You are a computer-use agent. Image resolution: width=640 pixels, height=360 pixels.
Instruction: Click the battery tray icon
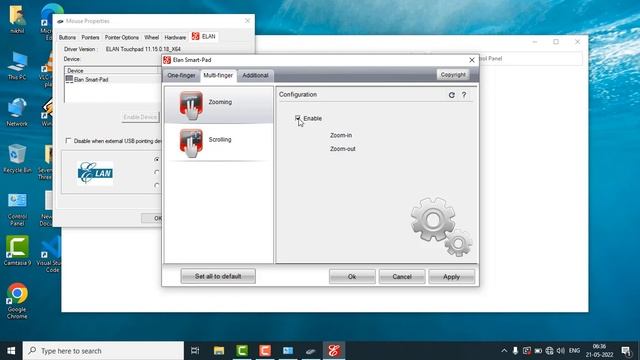point(538,351)
